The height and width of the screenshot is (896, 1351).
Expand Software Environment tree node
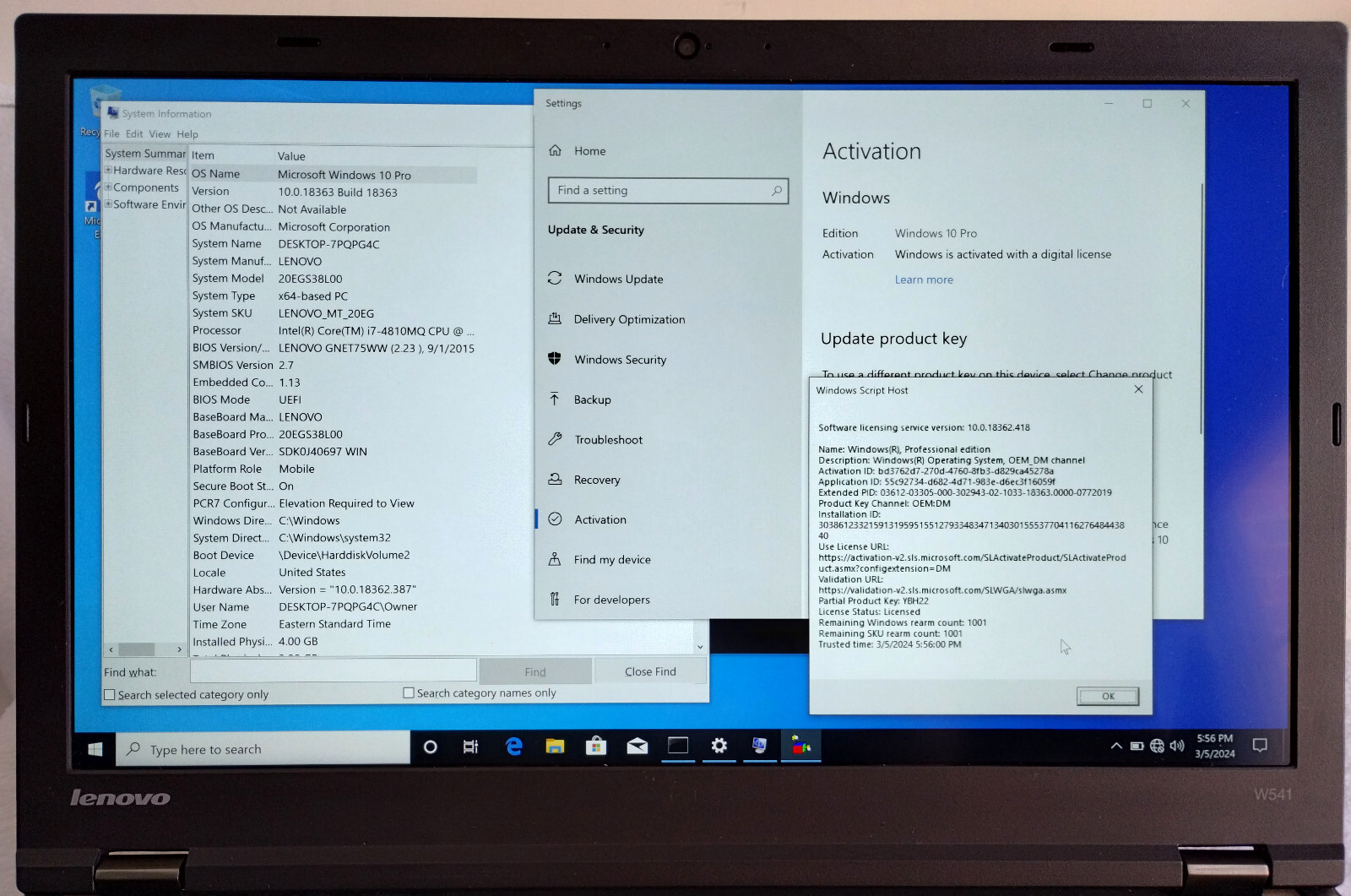click(x=108, y=204)
